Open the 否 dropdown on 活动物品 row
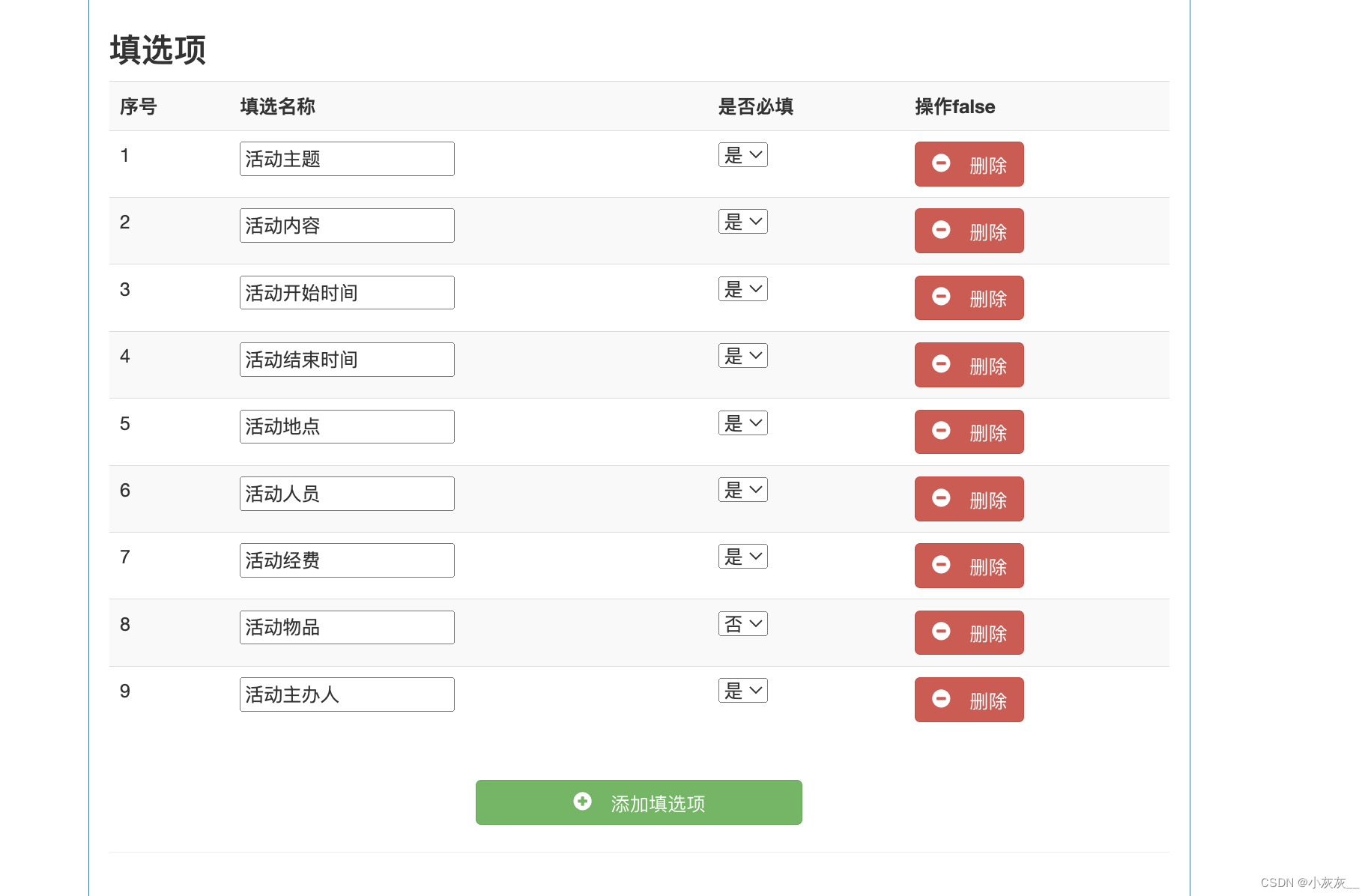Screen dimensions: 1371x896 click(x=742, y=623)
